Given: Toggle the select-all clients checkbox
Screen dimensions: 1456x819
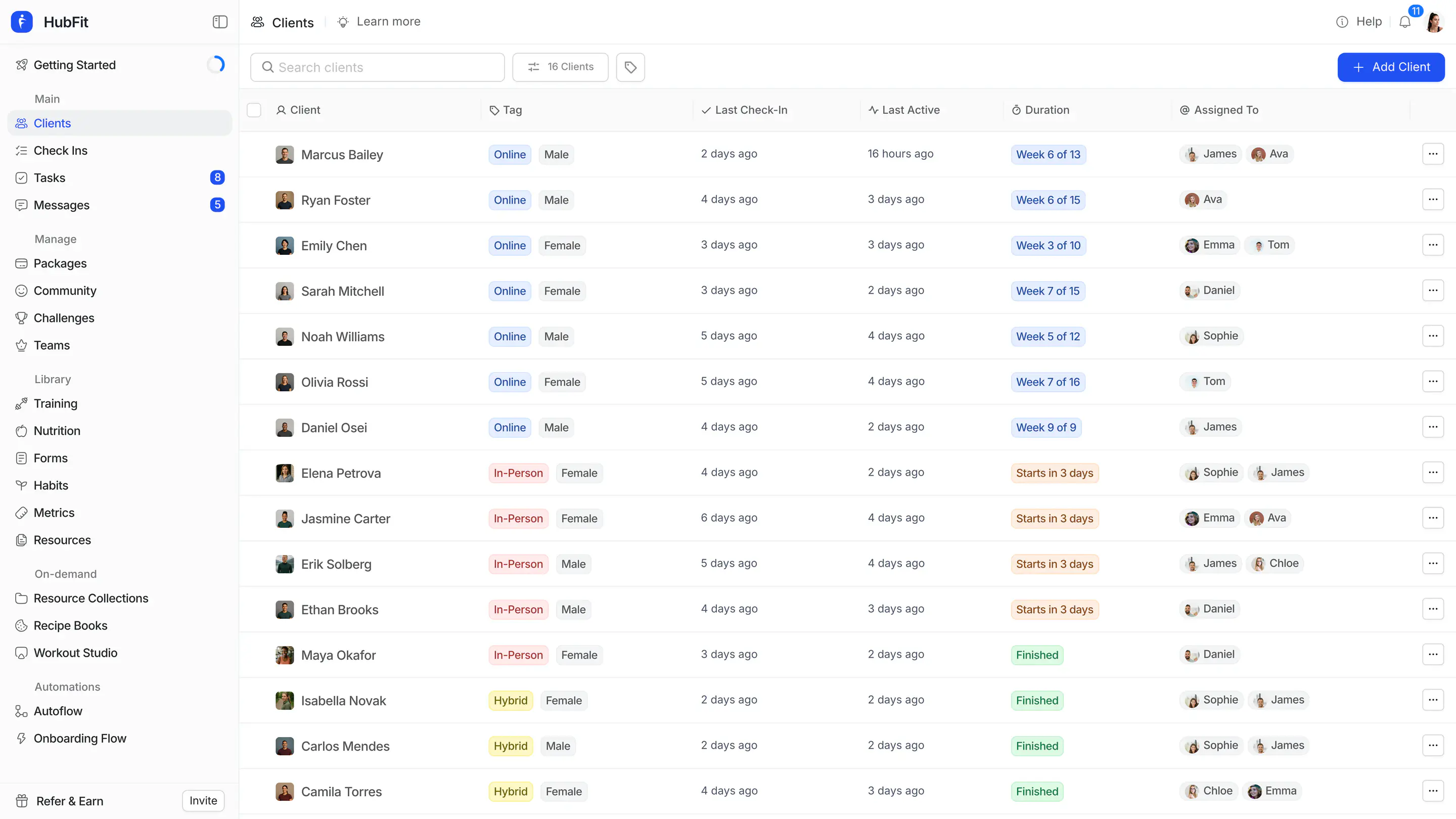Looking at the screenshot, I should click(x=254, y=110).
